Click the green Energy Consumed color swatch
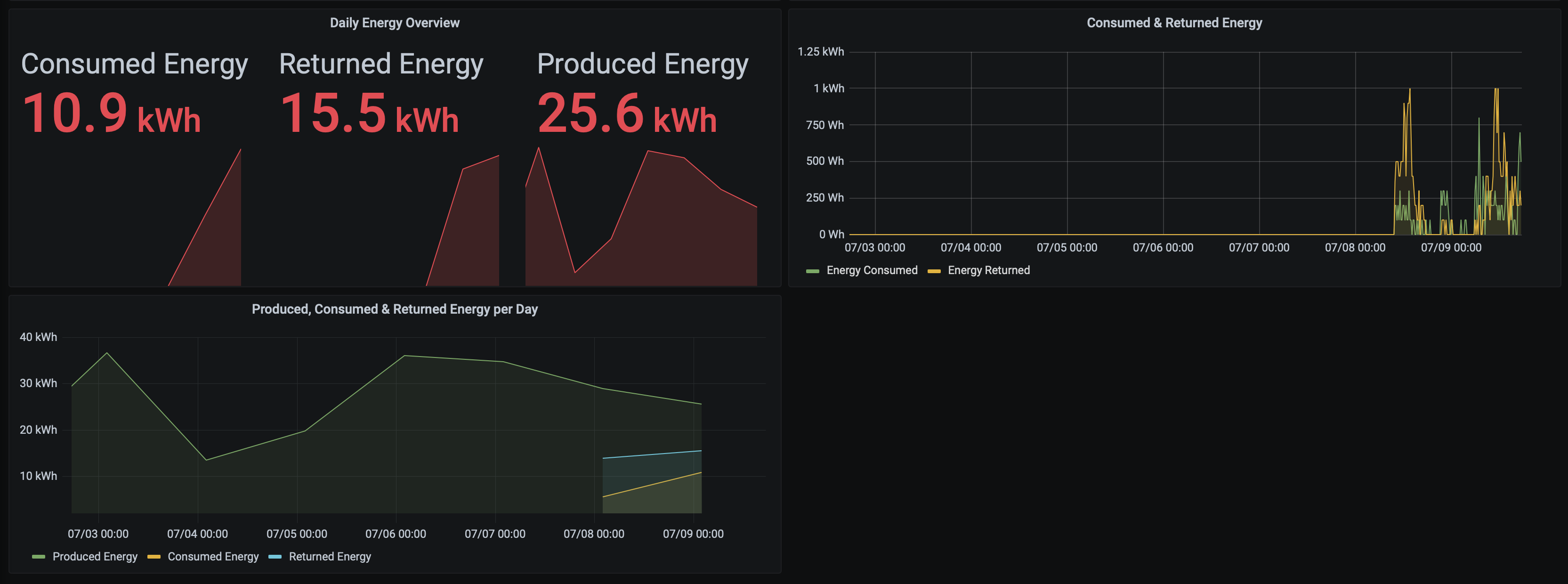 click(x=812, y=271)
